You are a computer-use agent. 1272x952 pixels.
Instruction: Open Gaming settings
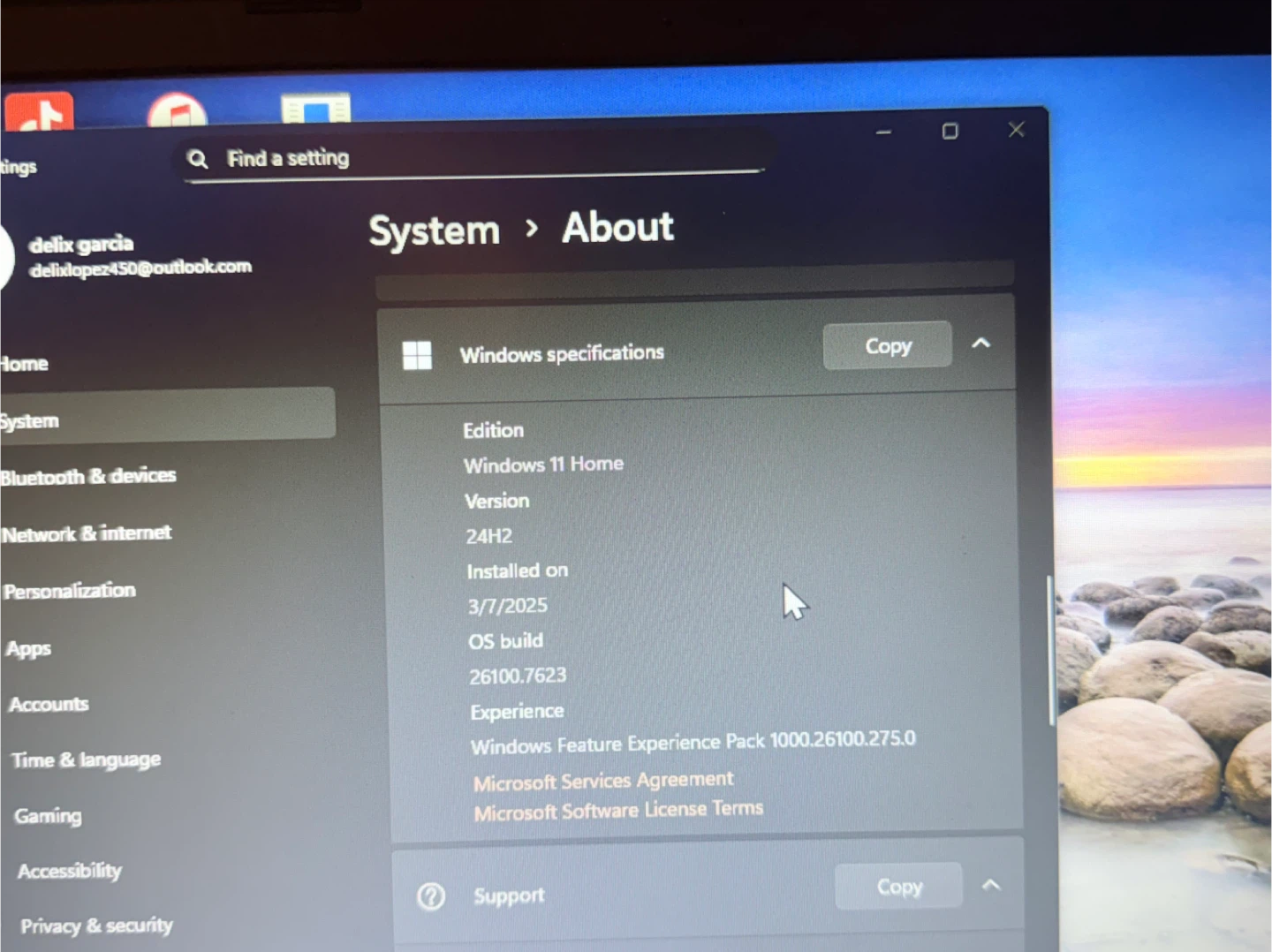pos(48,816)
